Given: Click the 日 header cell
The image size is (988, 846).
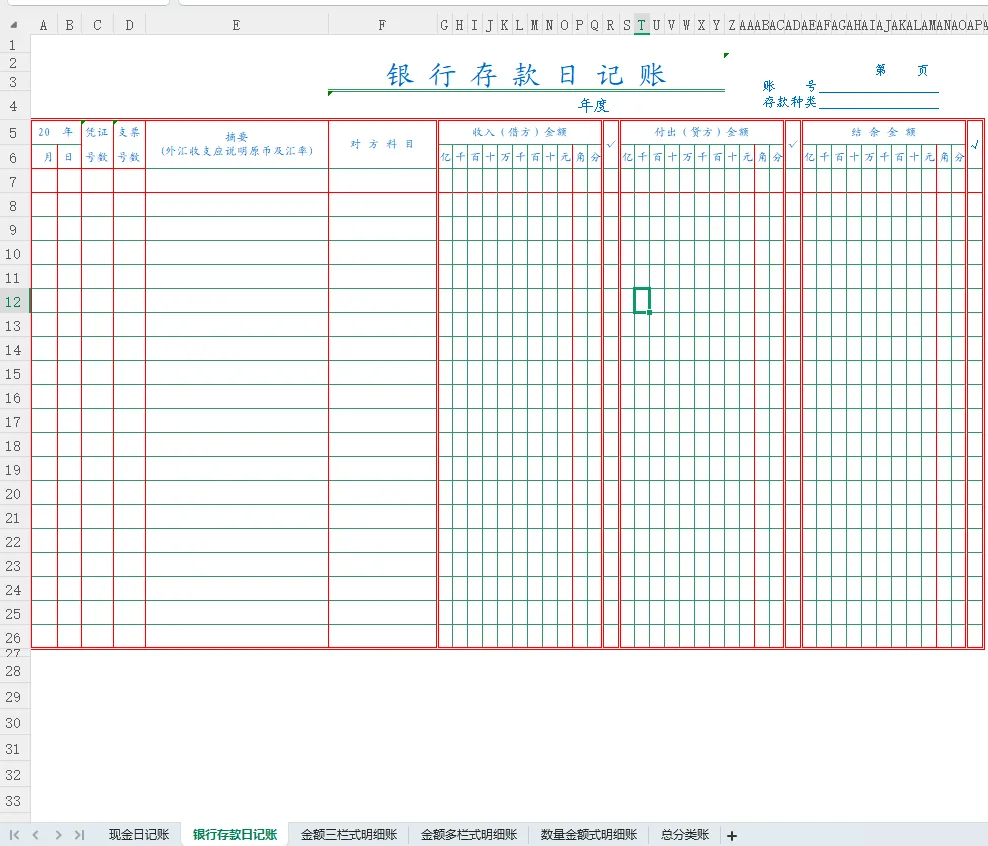Looking at the screenshot, I should (69, 157).
